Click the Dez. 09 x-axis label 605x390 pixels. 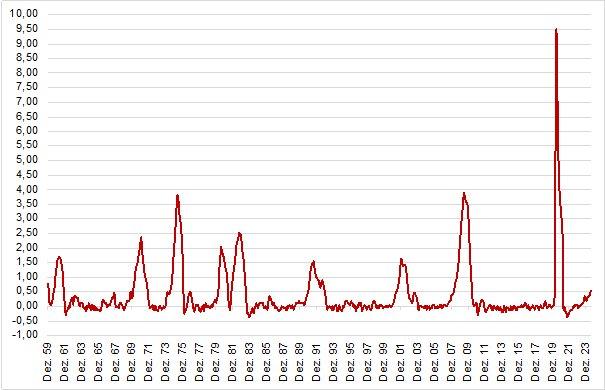[x=469, y=362]
